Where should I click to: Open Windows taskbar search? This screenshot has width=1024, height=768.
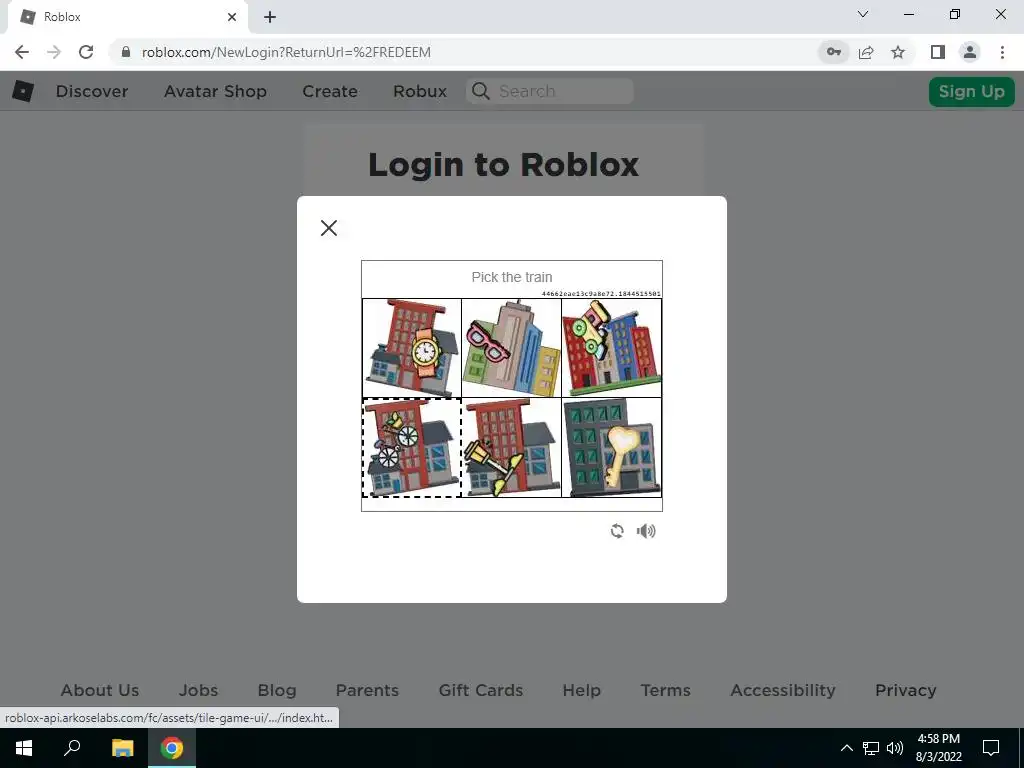[x=72, y=748]
